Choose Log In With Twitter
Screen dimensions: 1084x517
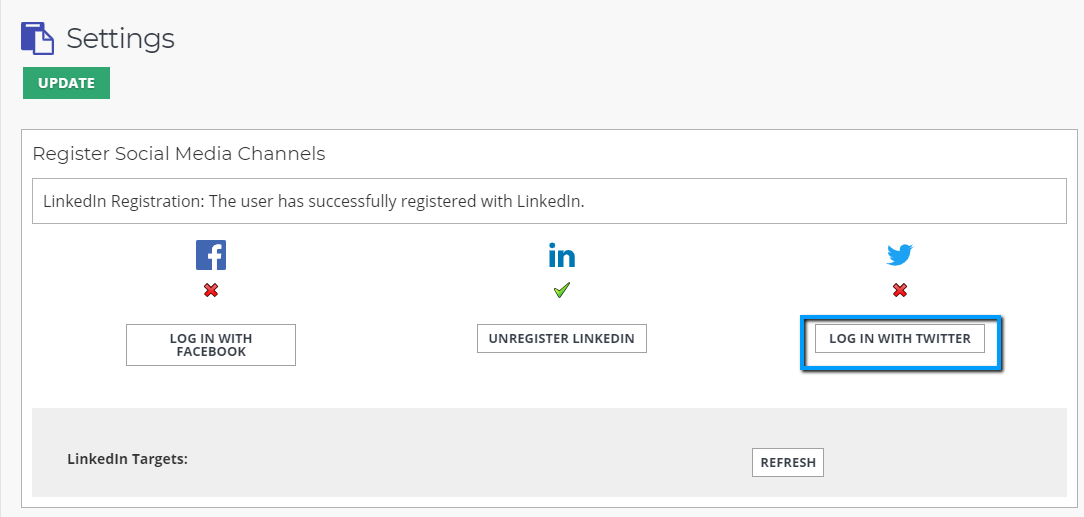tap(899, 339)
